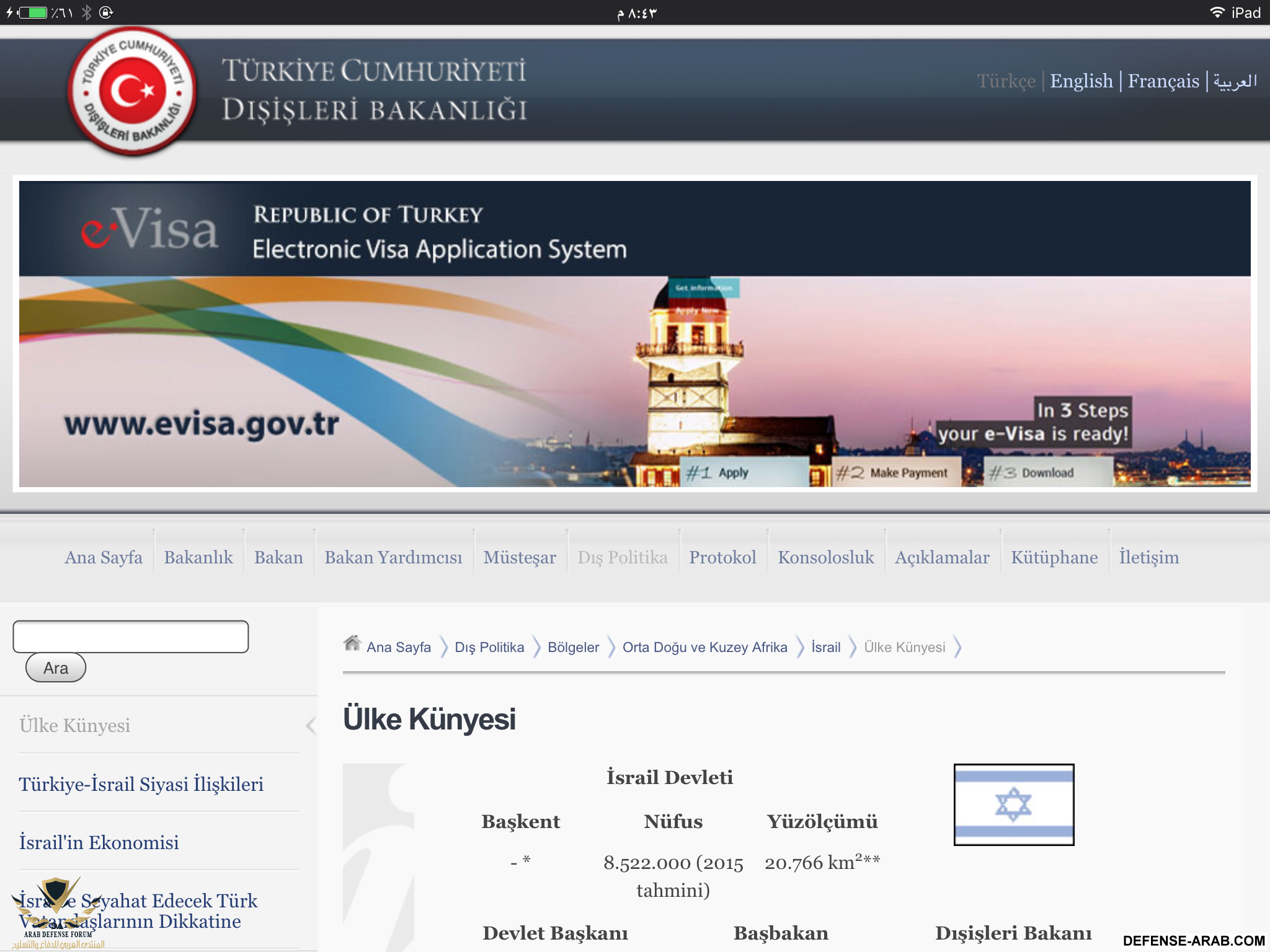Screen dimensions: 1270x952
Task: Open the İsrail'in Ekonomisi sidebar link
Action: 99,842
